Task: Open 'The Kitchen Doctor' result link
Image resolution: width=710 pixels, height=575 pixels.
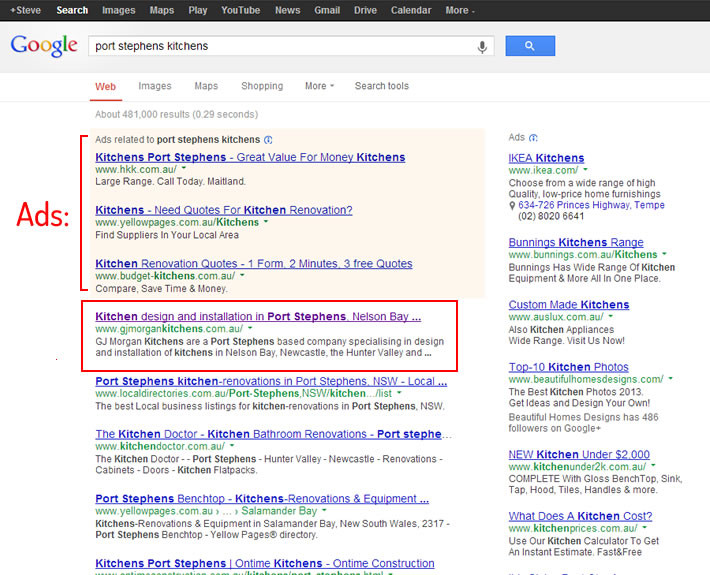Action: point(273,434)
